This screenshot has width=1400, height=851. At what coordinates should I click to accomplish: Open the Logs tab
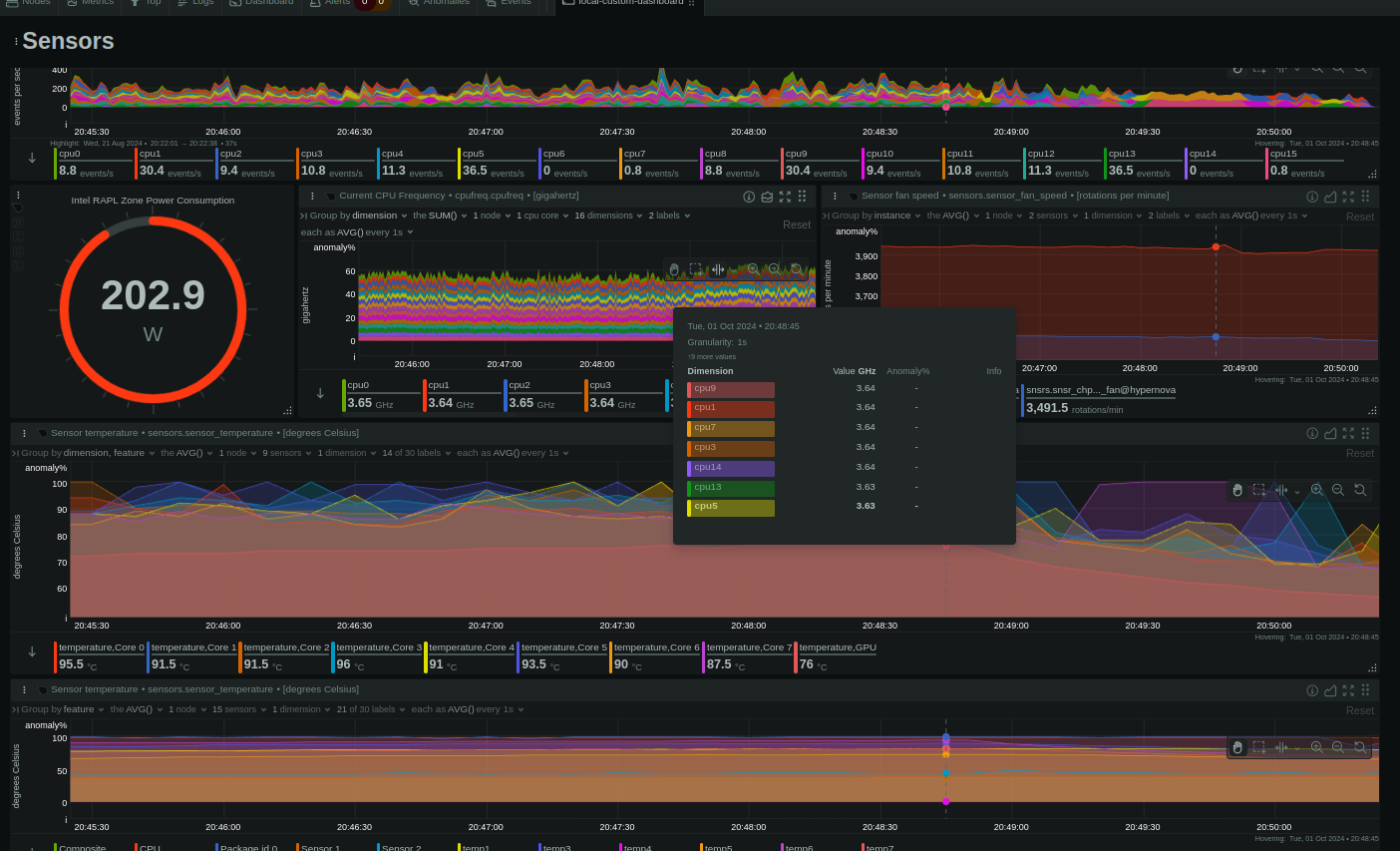tap(196, 3)
